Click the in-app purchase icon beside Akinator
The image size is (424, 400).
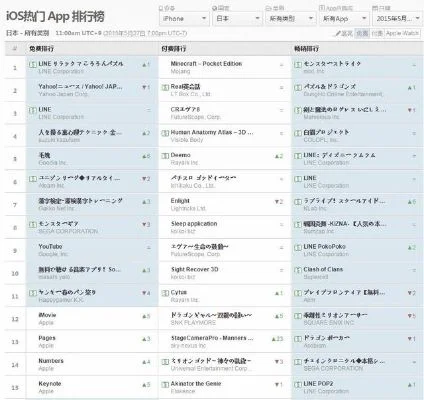(165, 384)
